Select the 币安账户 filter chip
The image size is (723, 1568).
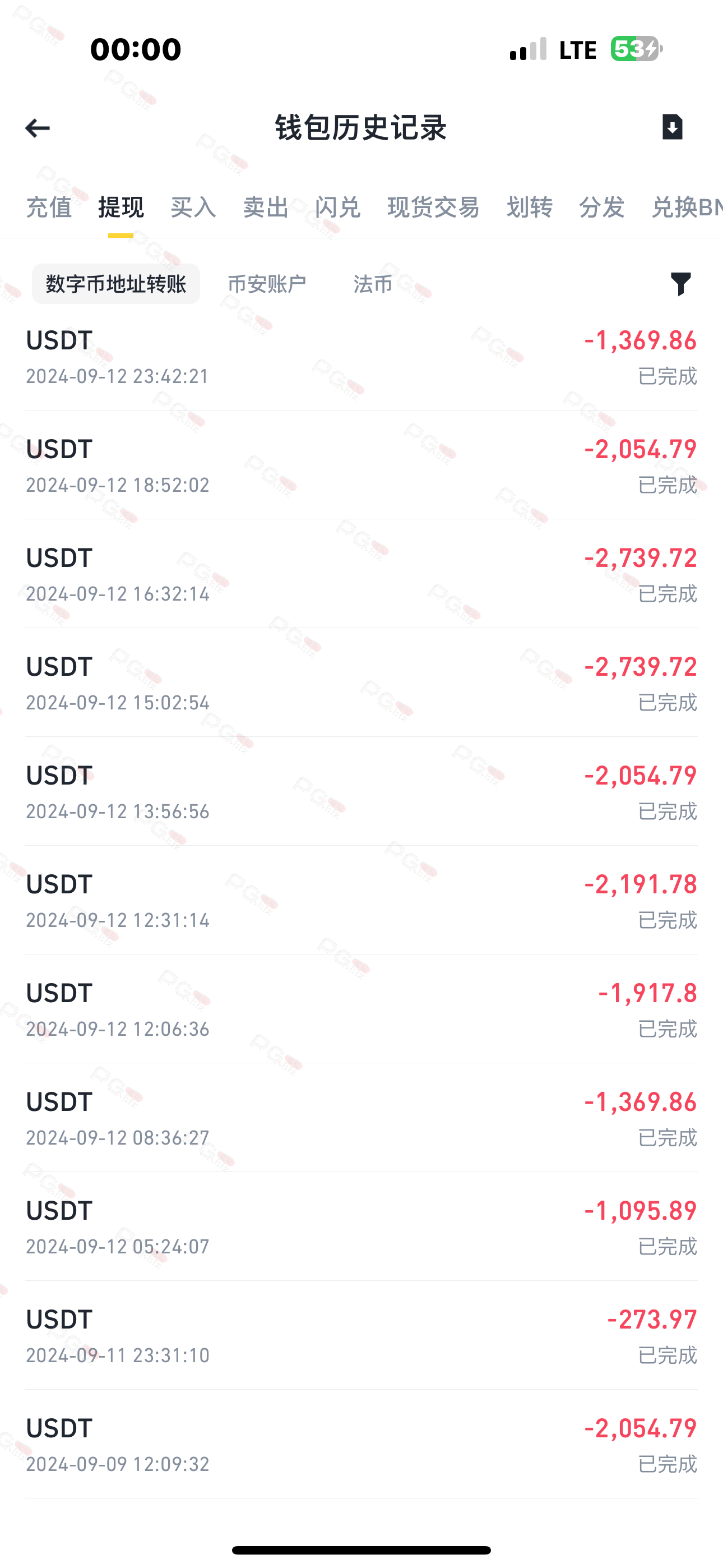267,284
